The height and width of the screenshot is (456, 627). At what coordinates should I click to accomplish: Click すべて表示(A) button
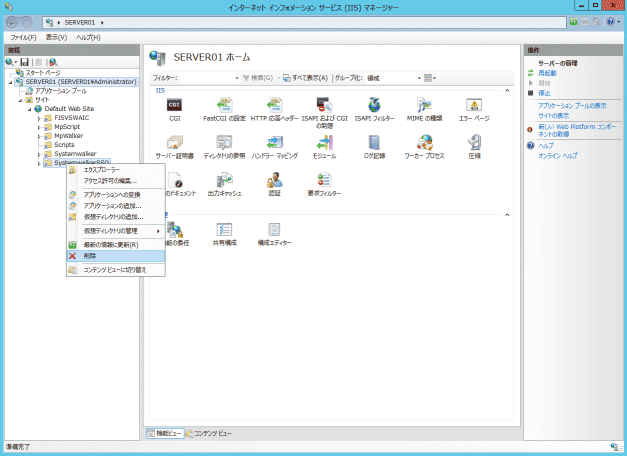point(306,78)
